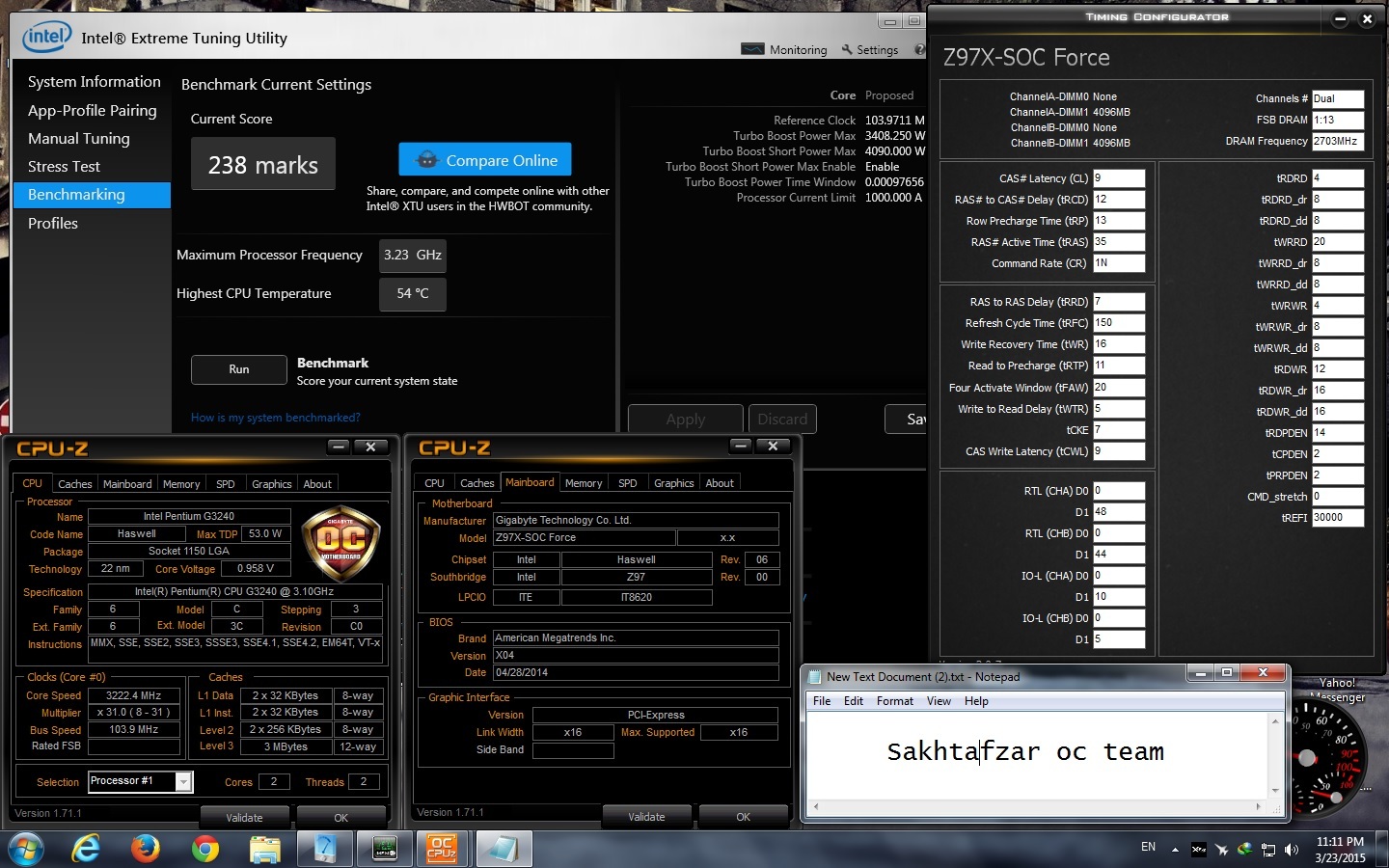Click Notepad's vertical scrollbar up arrow

1275,720
